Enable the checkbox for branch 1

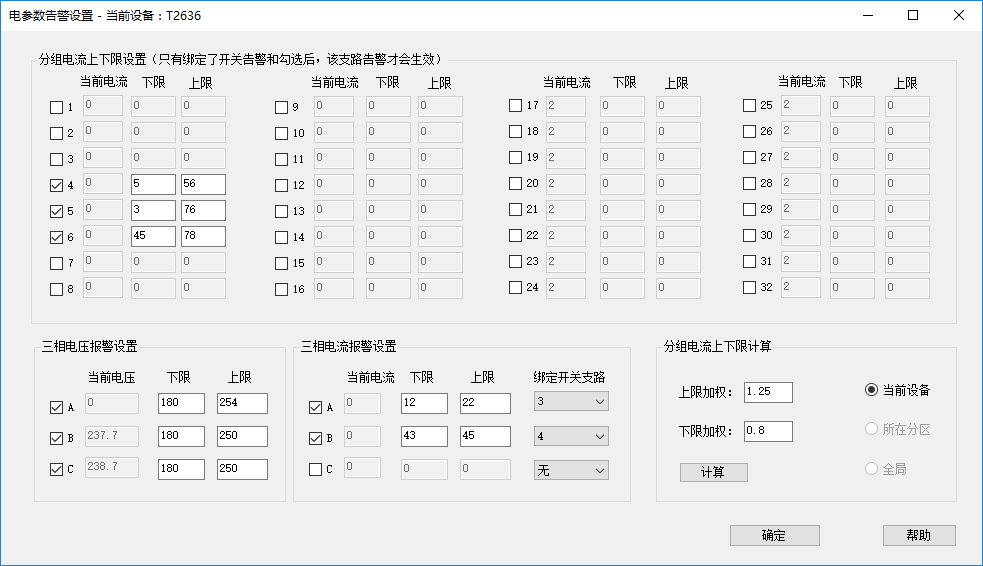(56, 107)
